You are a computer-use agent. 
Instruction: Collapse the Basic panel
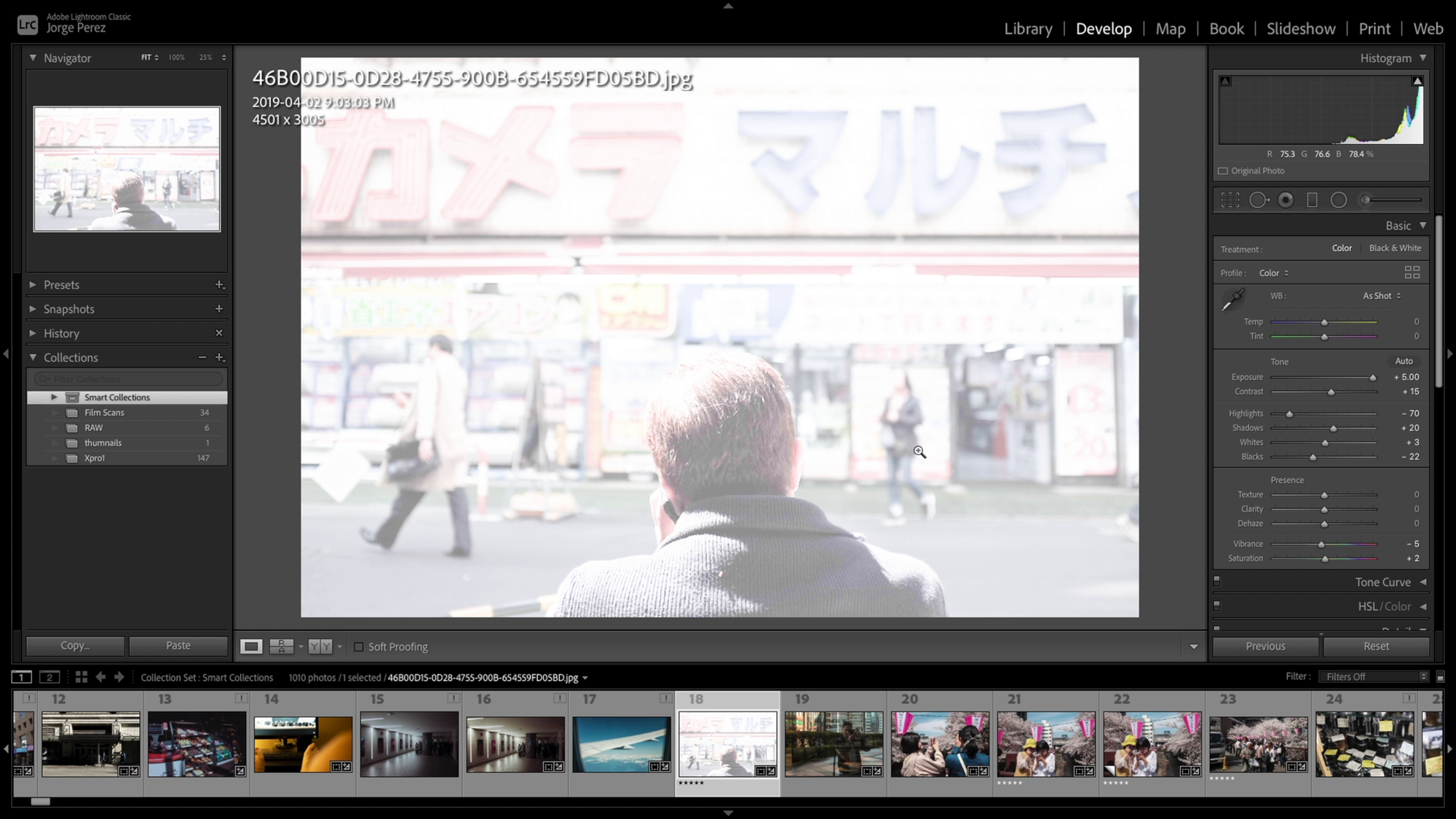(x=1423, y=226)
